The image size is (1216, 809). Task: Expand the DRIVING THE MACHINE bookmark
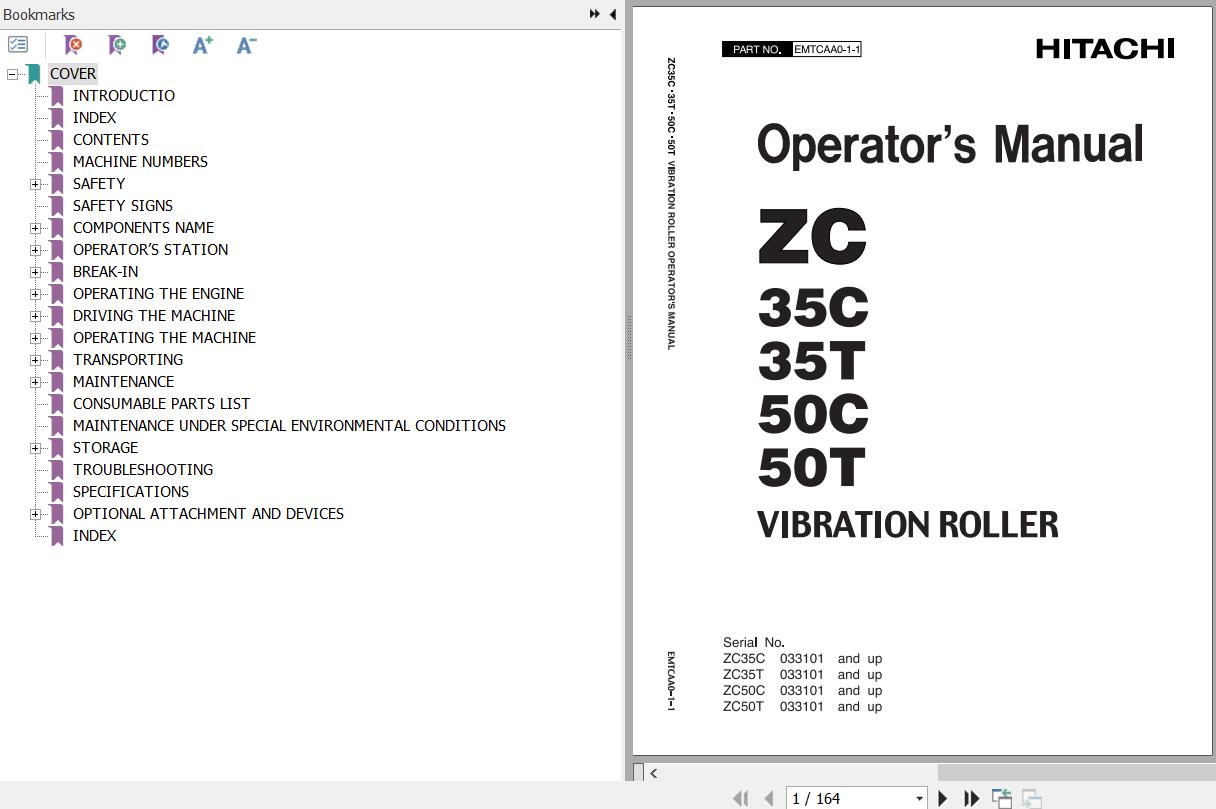pos(35,316)
